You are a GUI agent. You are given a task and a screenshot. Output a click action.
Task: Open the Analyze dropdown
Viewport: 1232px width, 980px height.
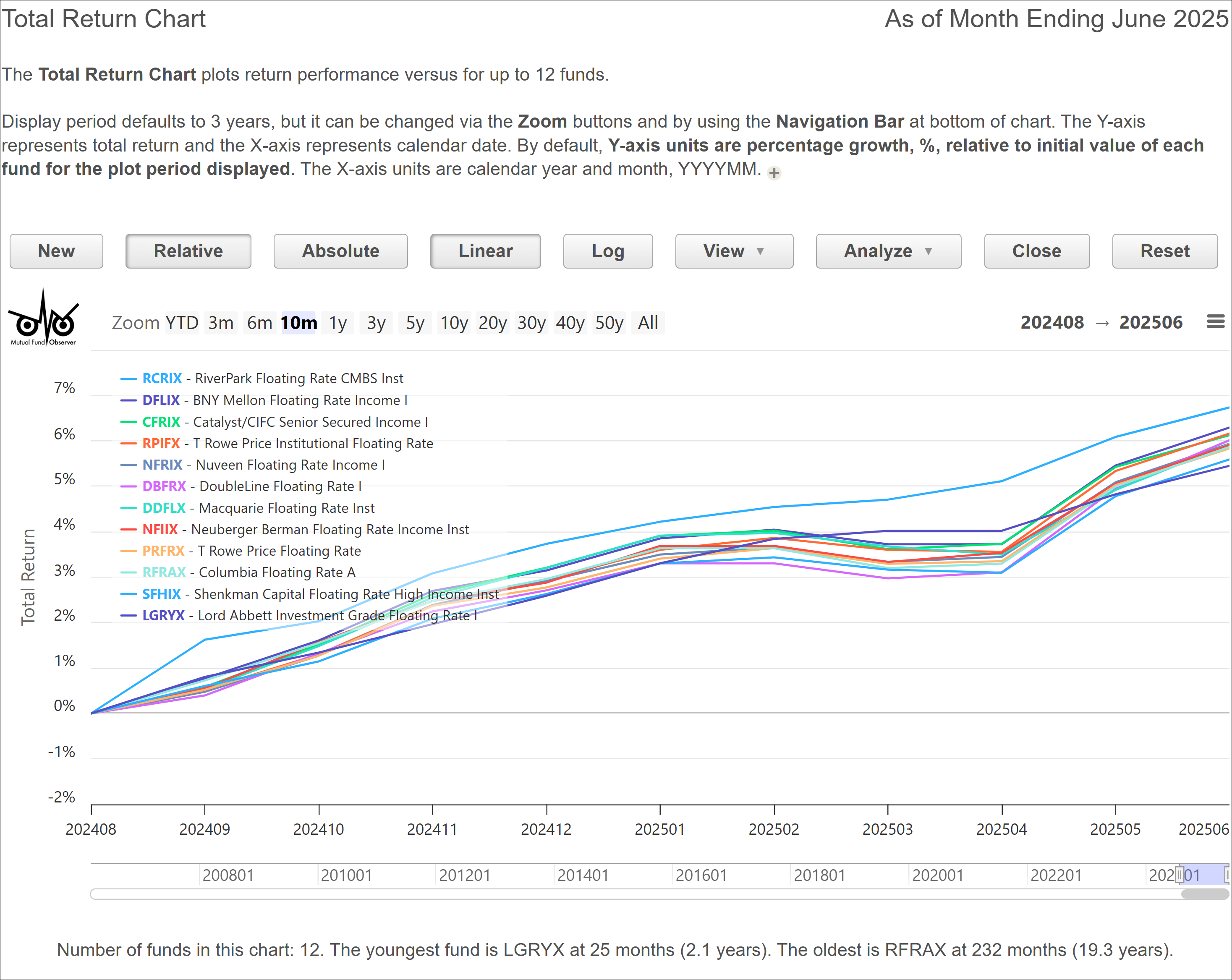(889, 251)
